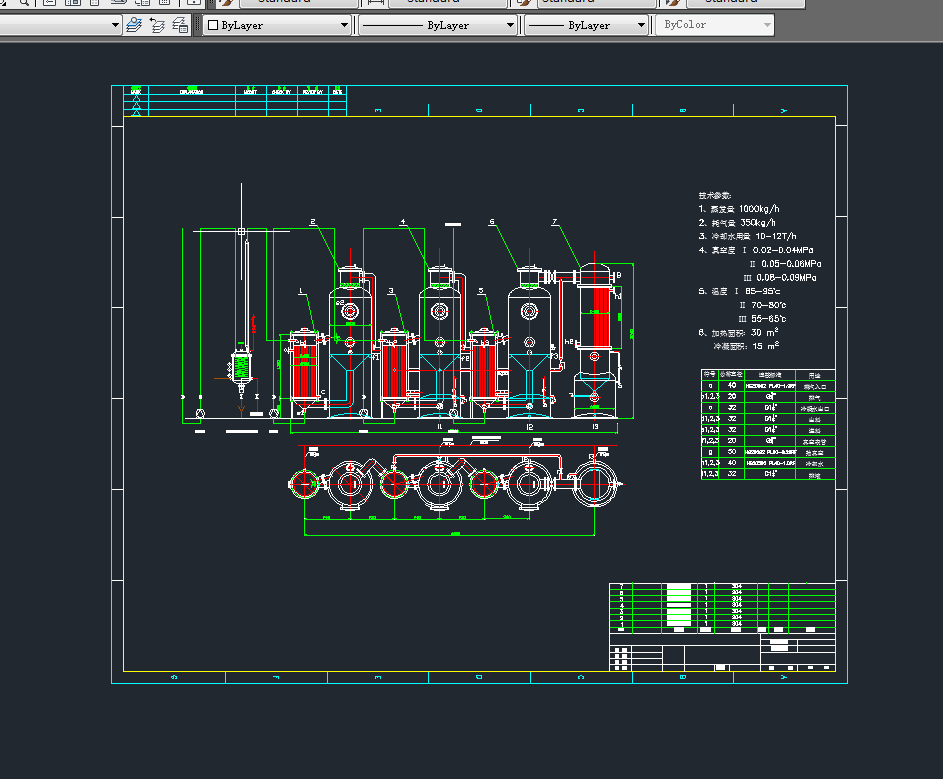Open the linetype ByLayer dropdown beside color control
Screen dimensions: 943x779
[511, 25]
